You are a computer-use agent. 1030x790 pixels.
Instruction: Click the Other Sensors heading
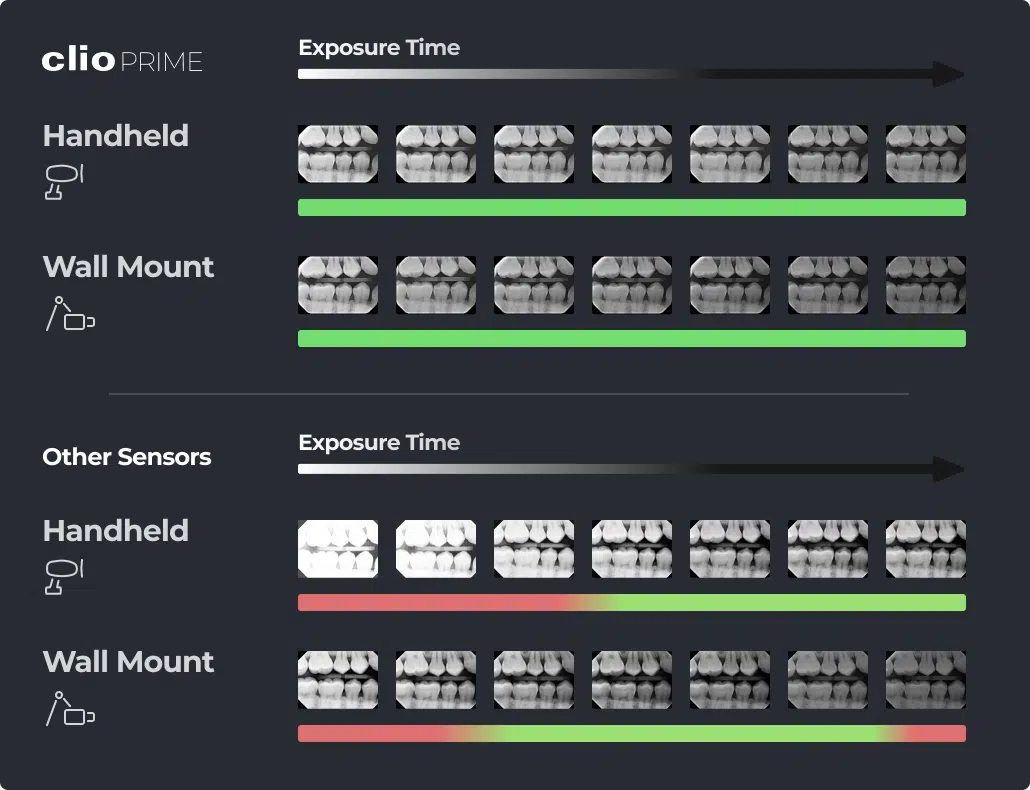click(127, 457)
